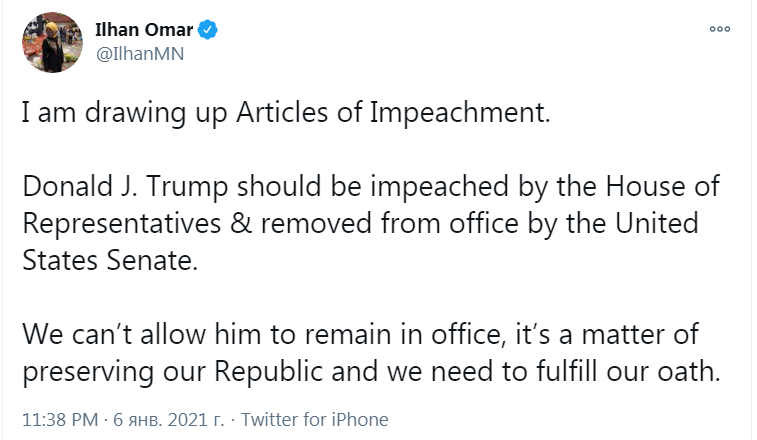This screenshot has width=757, height=440.
Task: Click the sentence about drawing up Articles
Action: (x=286, y=111)
